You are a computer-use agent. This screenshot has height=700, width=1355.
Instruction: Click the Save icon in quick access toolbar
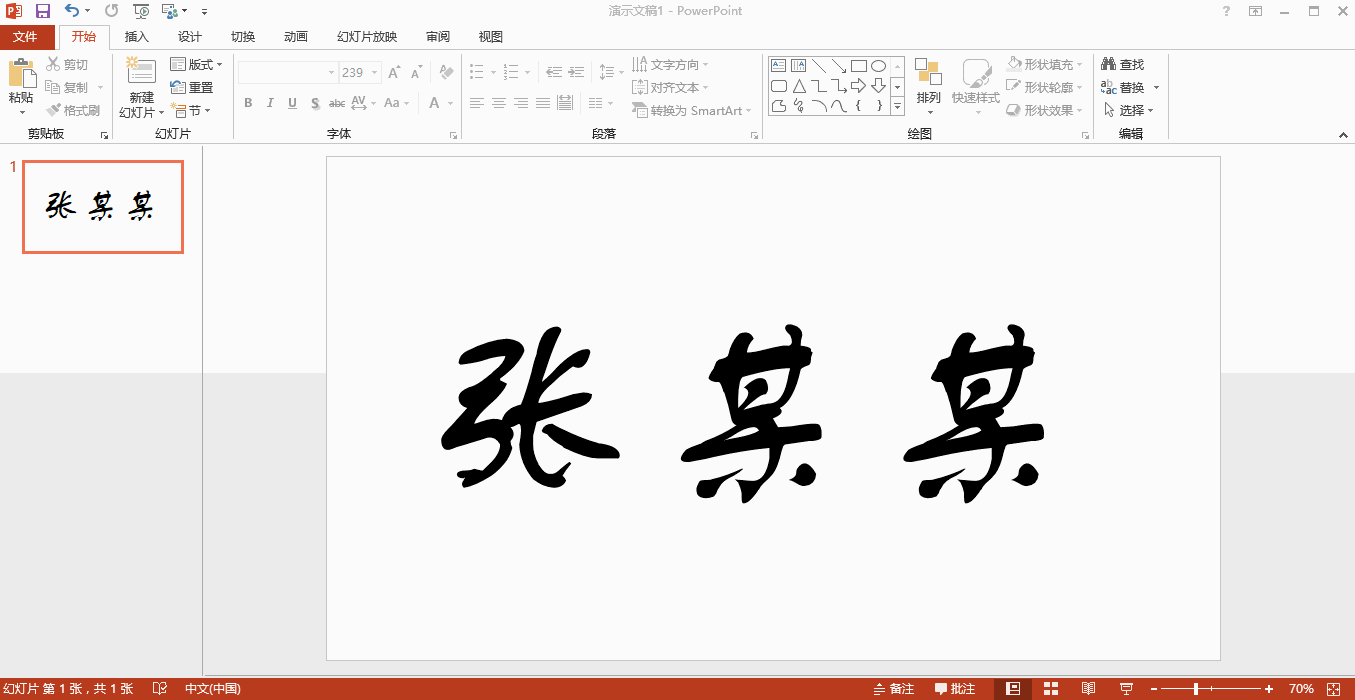click(x=42, y=11)
